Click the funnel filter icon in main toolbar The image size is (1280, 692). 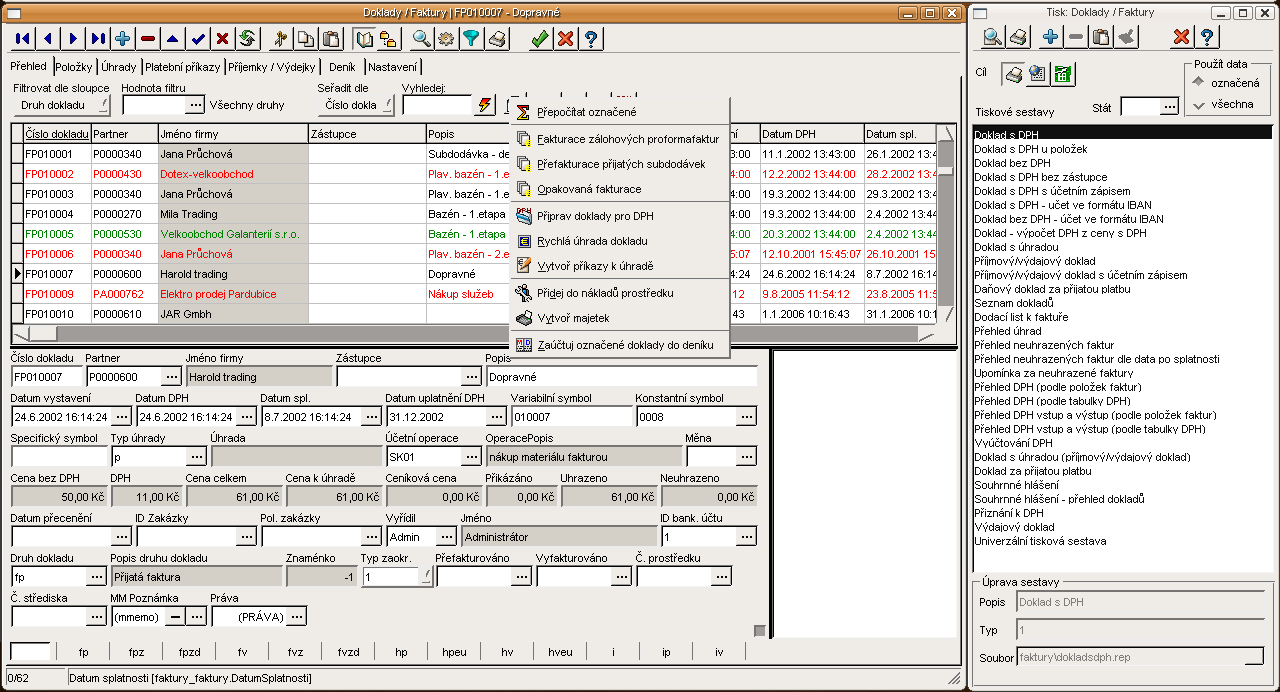pyautogui.click(x=470, y=39)
